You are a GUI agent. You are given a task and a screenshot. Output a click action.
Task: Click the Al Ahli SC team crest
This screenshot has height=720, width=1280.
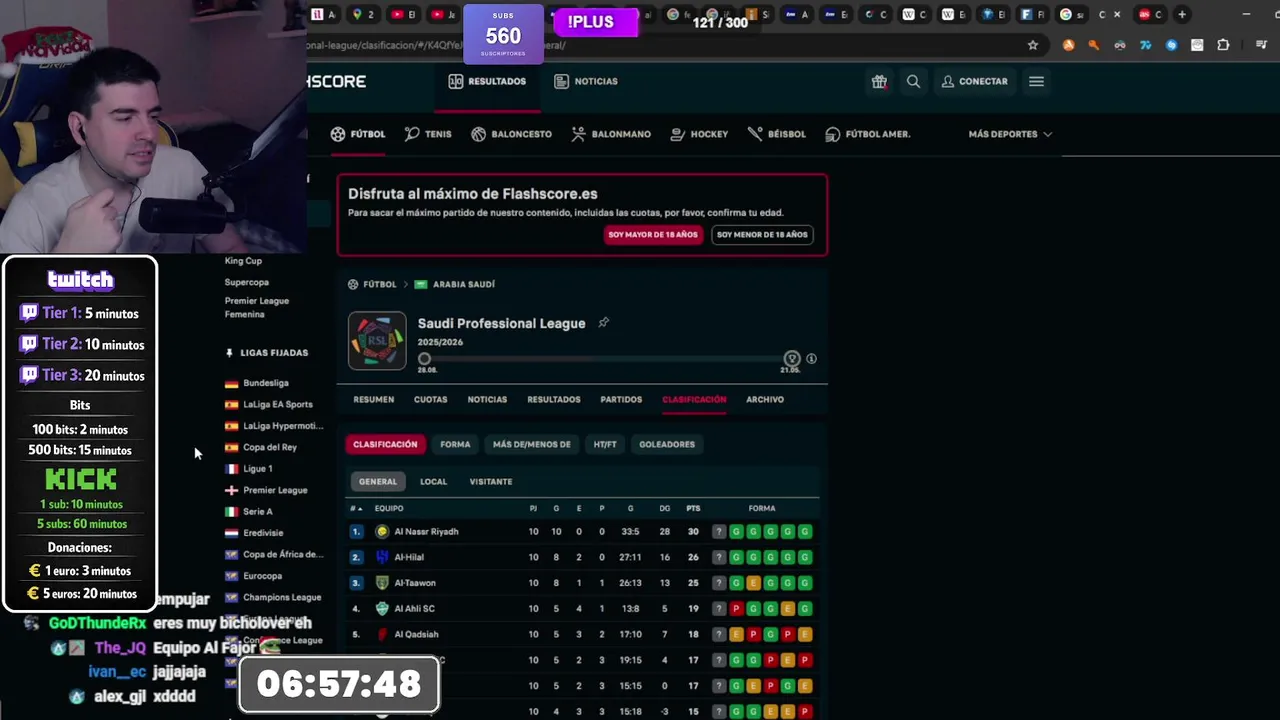(382, 609)
